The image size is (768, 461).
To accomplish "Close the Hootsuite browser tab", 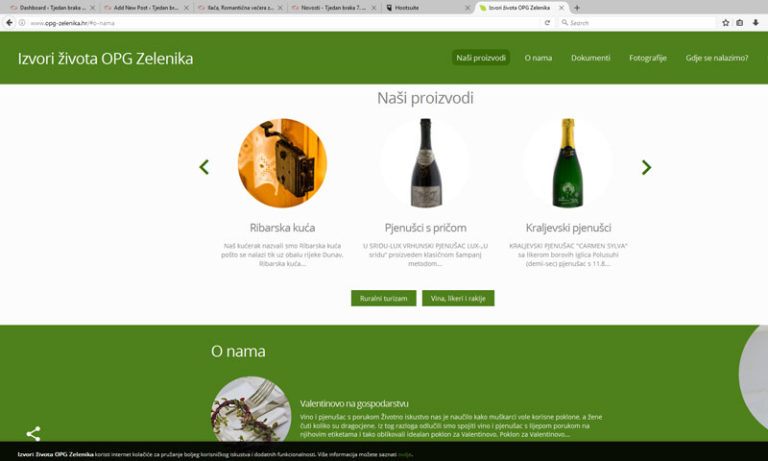I will tap(467, 8).
